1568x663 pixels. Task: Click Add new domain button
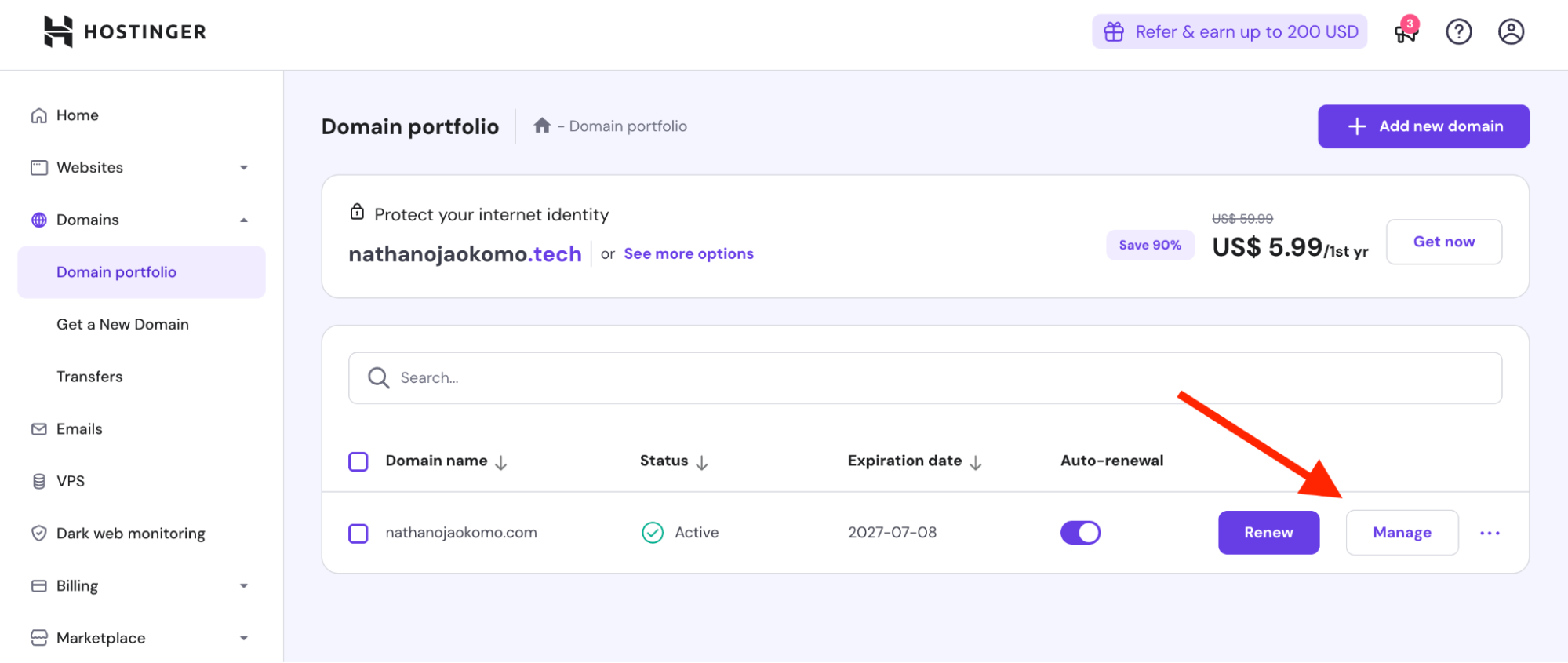1423,126
